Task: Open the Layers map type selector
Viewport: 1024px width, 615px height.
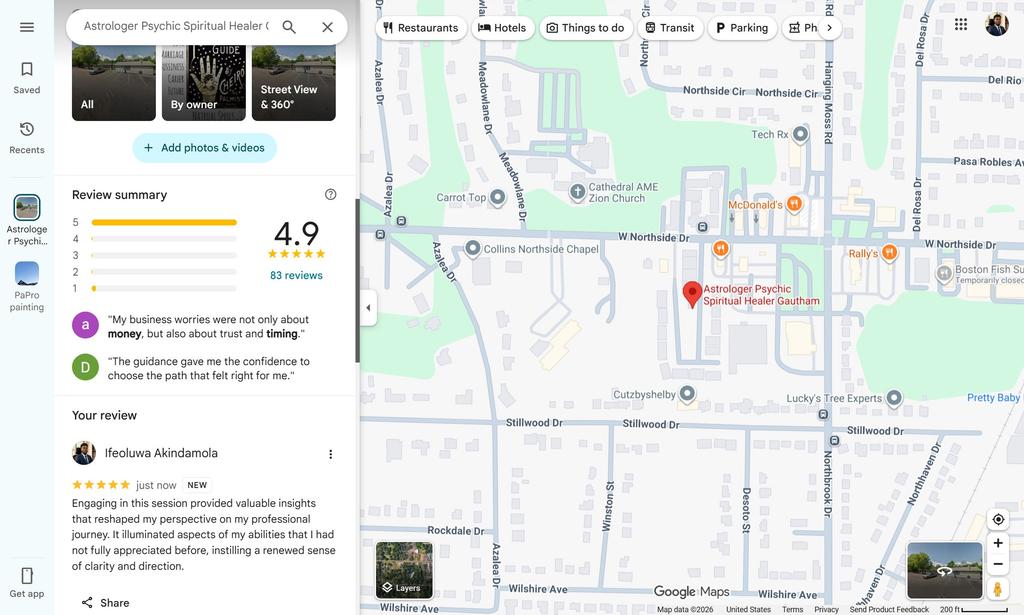Action: coord(404,571)
